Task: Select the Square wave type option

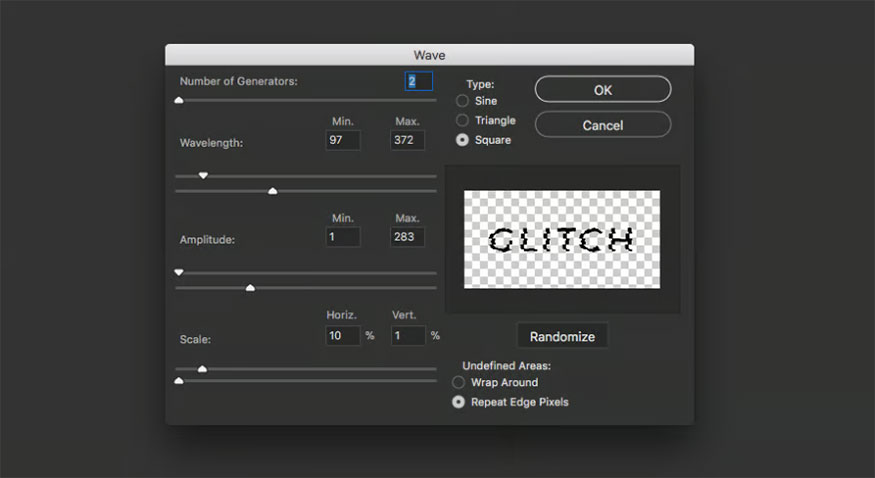Action: (x=462, y=140)
